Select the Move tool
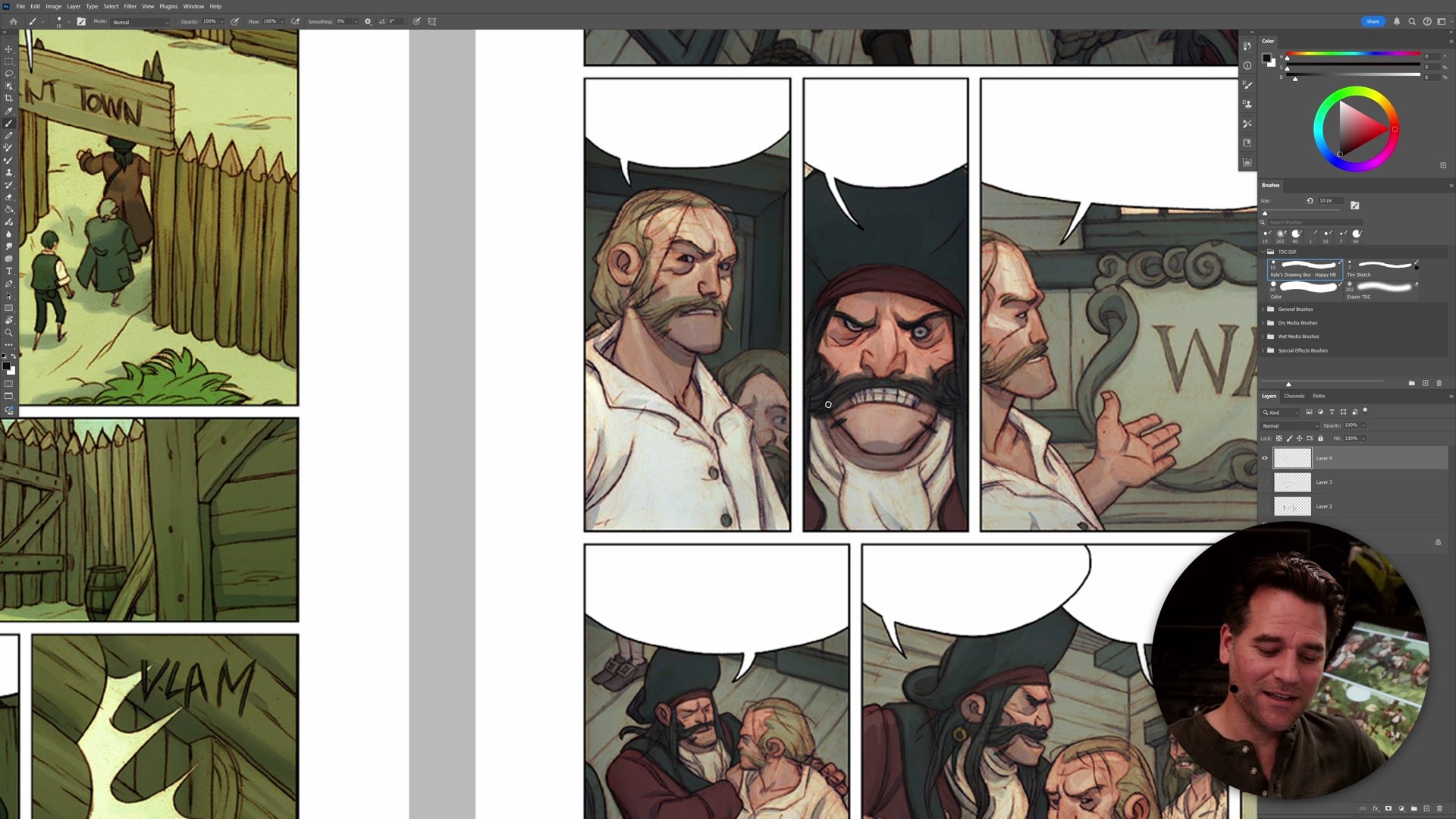Image resolution: width=1456 pixels, height=819 pixels. point(9,49)
